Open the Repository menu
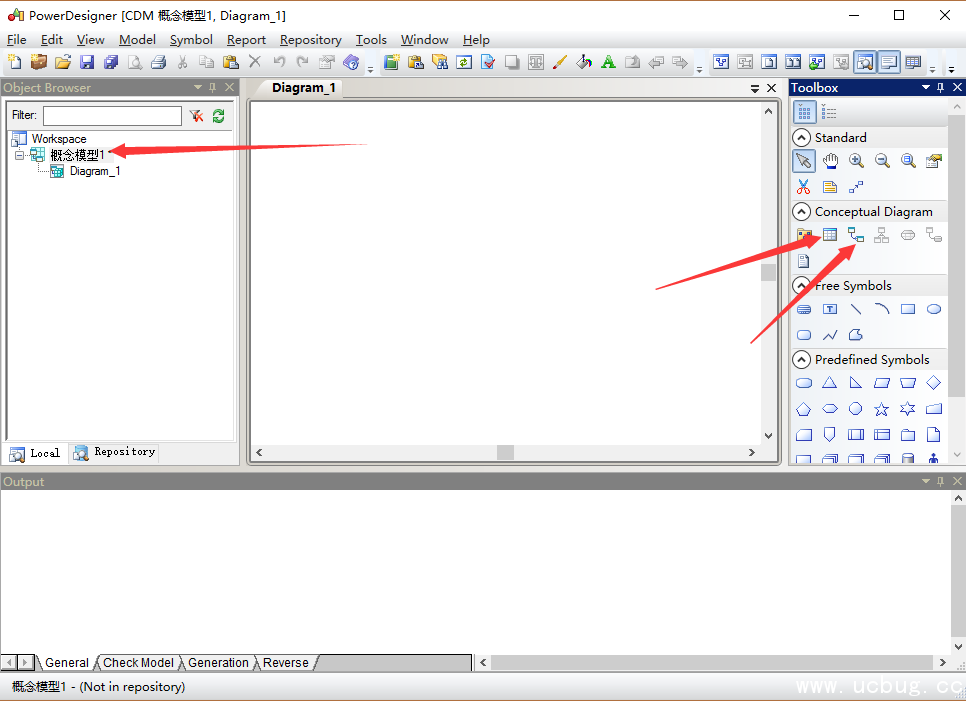966x701 pixels. pyautogui.click(x=310, y=39)
